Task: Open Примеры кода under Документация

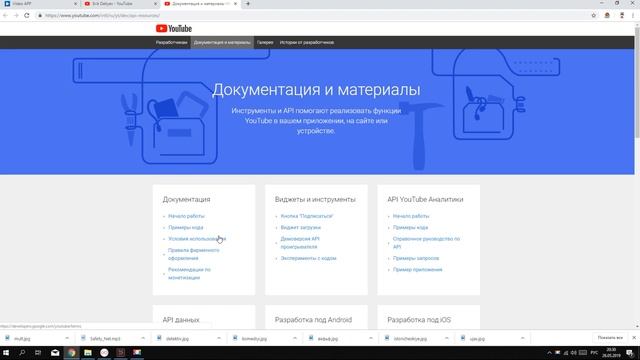Action: click(186, 228)
